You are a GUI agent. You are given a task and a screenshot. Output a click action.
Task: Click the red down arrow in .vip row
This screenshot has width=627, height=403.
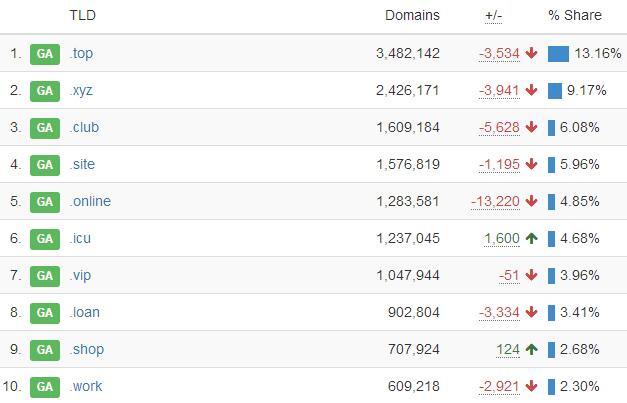tap(531, 275)
